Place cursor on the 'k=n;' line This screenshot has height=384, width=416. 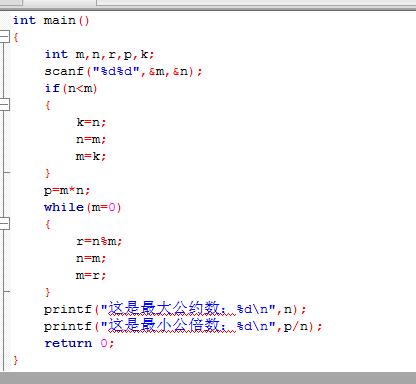91,122
